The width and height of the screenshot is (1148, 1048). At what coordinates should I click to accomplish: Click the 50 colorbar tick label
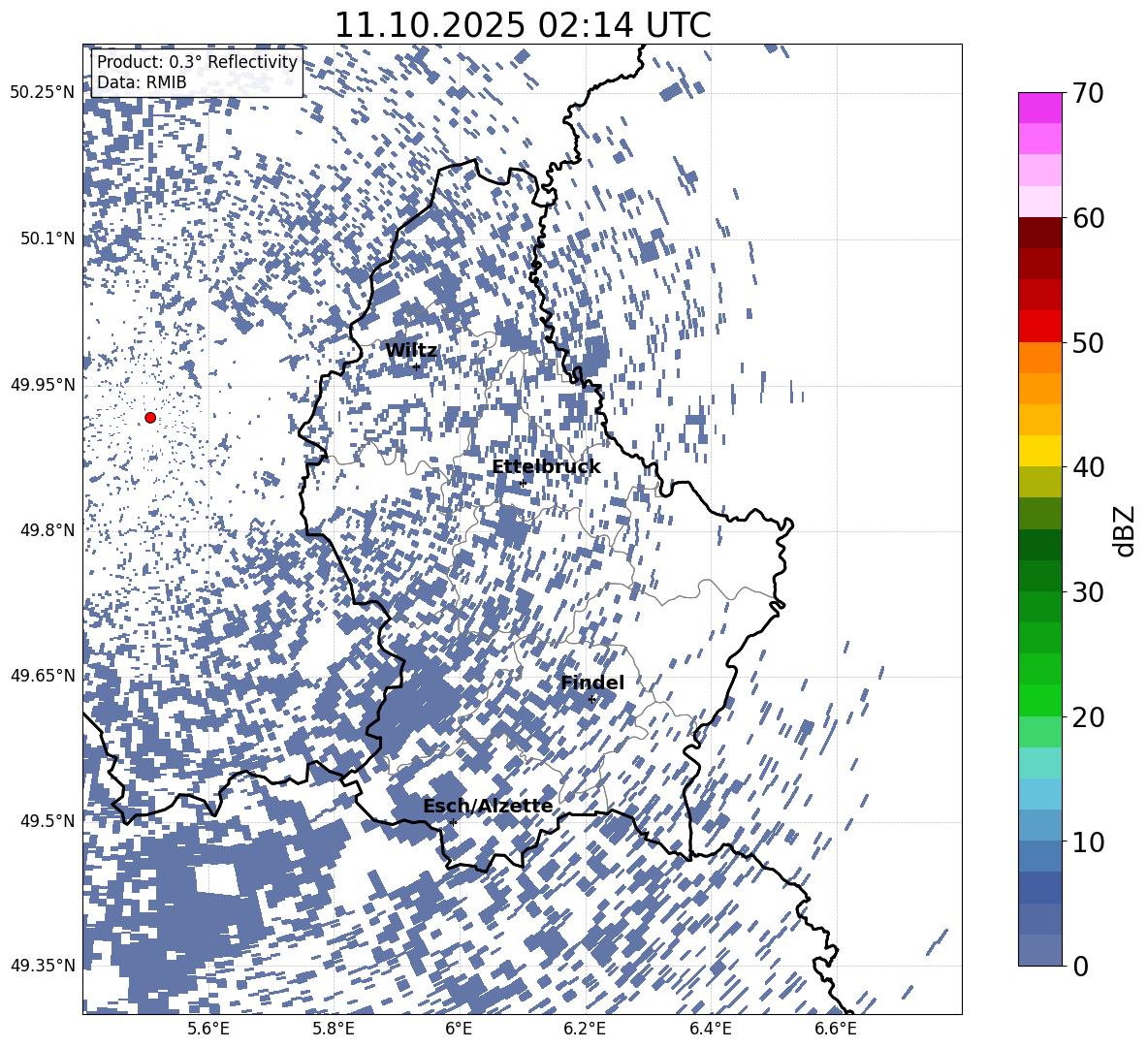(1088, 343)
